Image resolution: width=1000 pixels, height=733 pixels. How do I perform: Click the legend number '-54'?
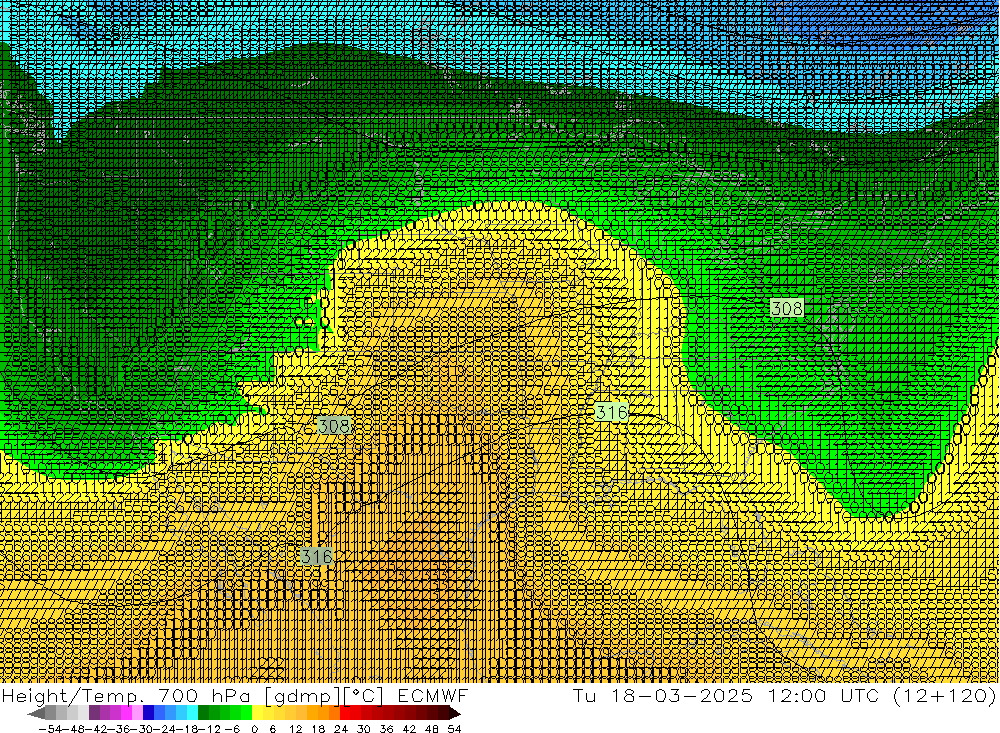pos(51,729)
